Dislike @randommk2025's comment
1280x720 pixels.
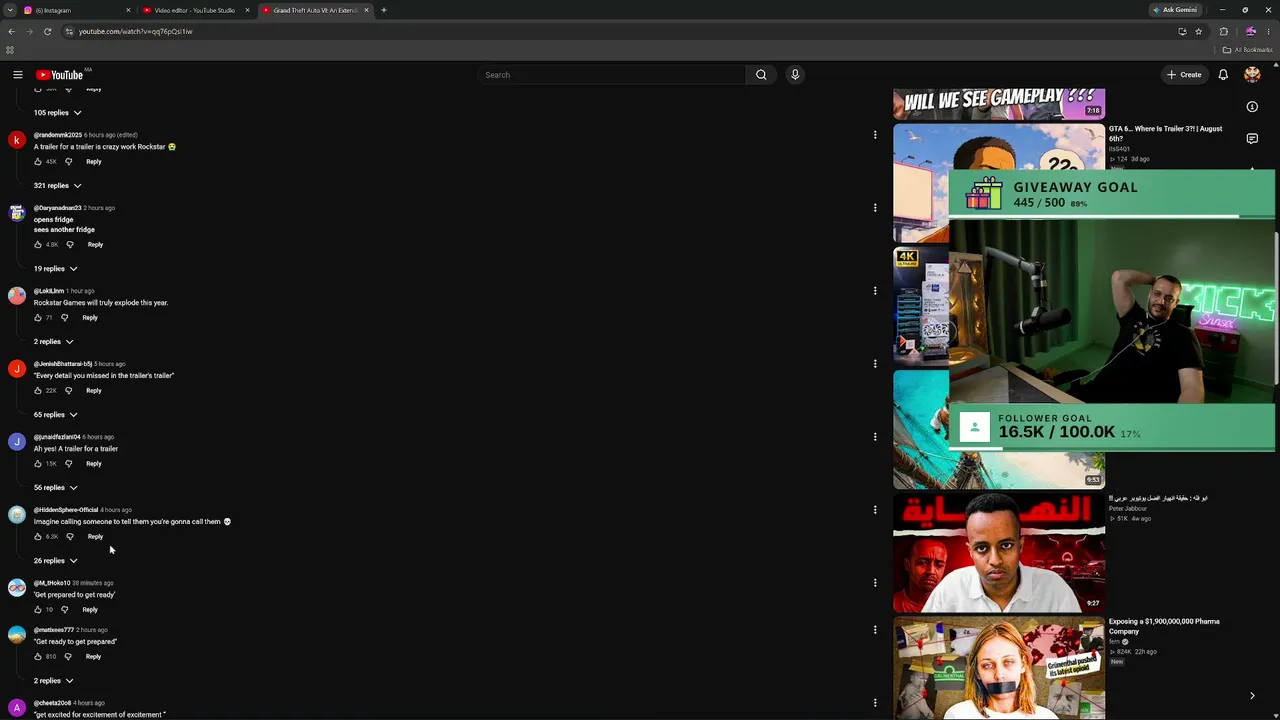point(69,161)
